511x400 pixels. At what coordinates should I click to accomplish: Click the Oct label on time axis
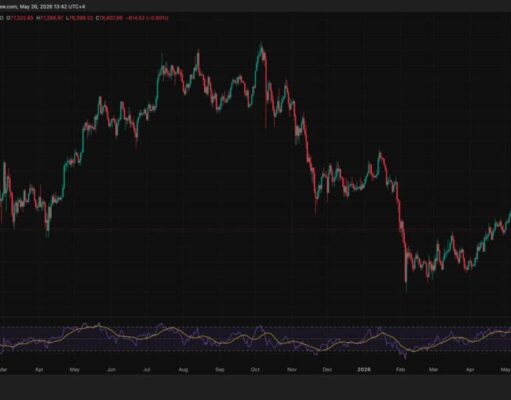tap(255, 370)
